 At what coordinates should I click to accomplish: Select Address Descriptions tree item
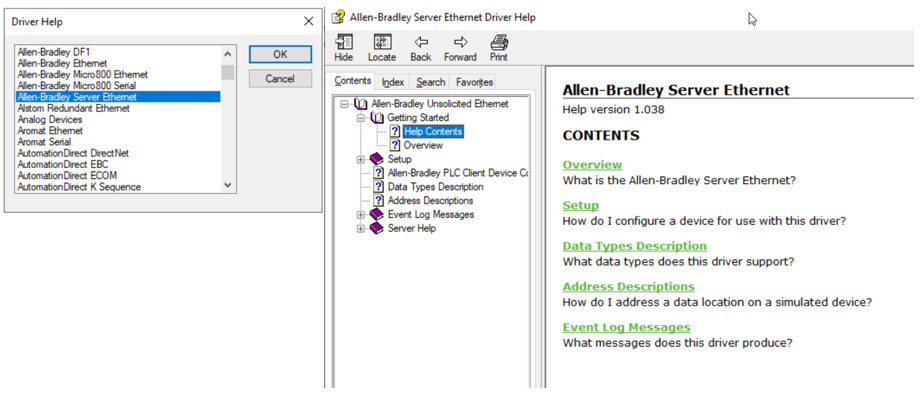click(430, 200)
